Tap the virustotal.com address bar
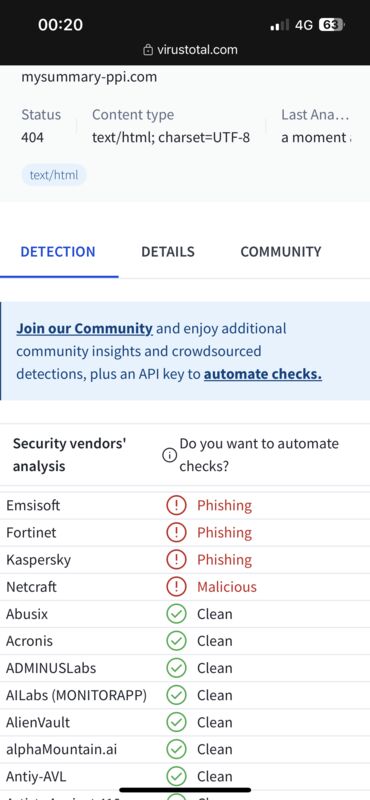 tap(190, 50)
